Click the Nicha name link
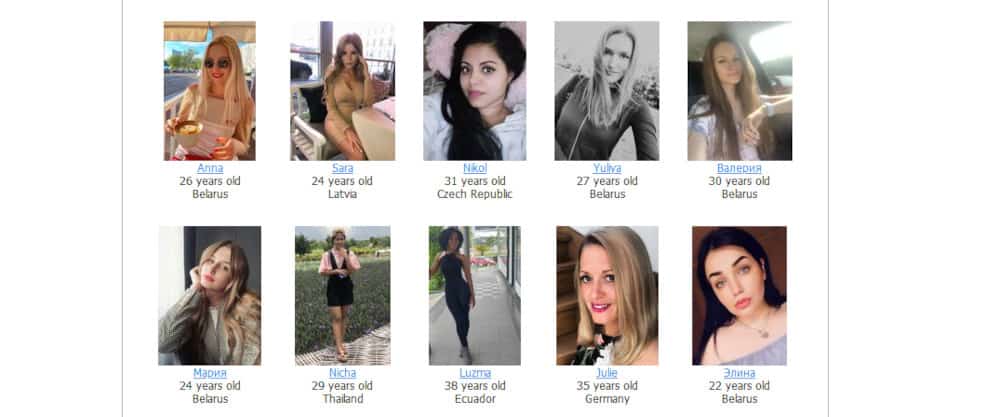Image resolution: width=1000 pixels, height=417 pixels. [x=342, y=373]
